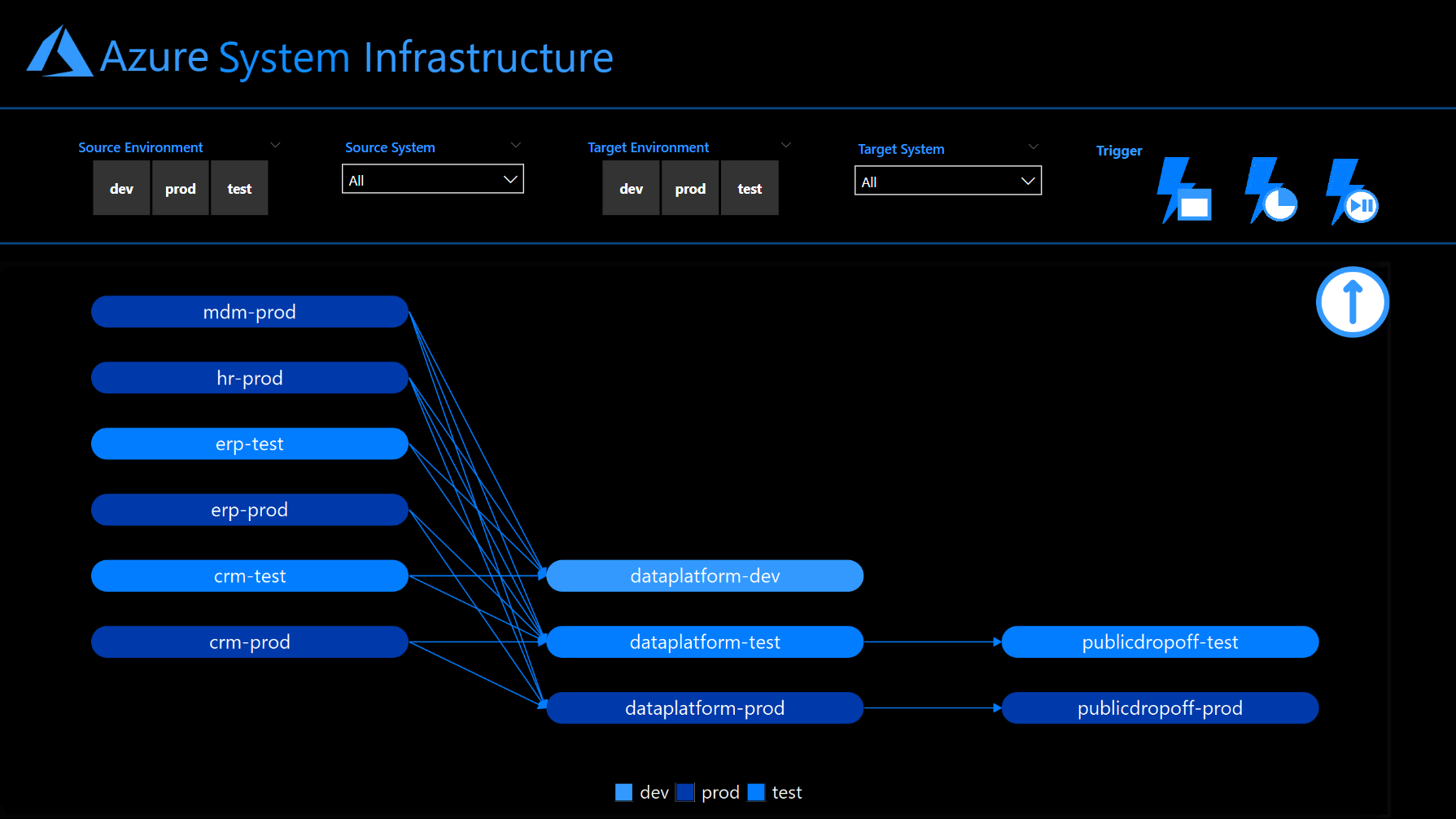Screen dimensions: 1456x819
Task: Click the tumbling play-pause trigger icon
Action: 1351,189
